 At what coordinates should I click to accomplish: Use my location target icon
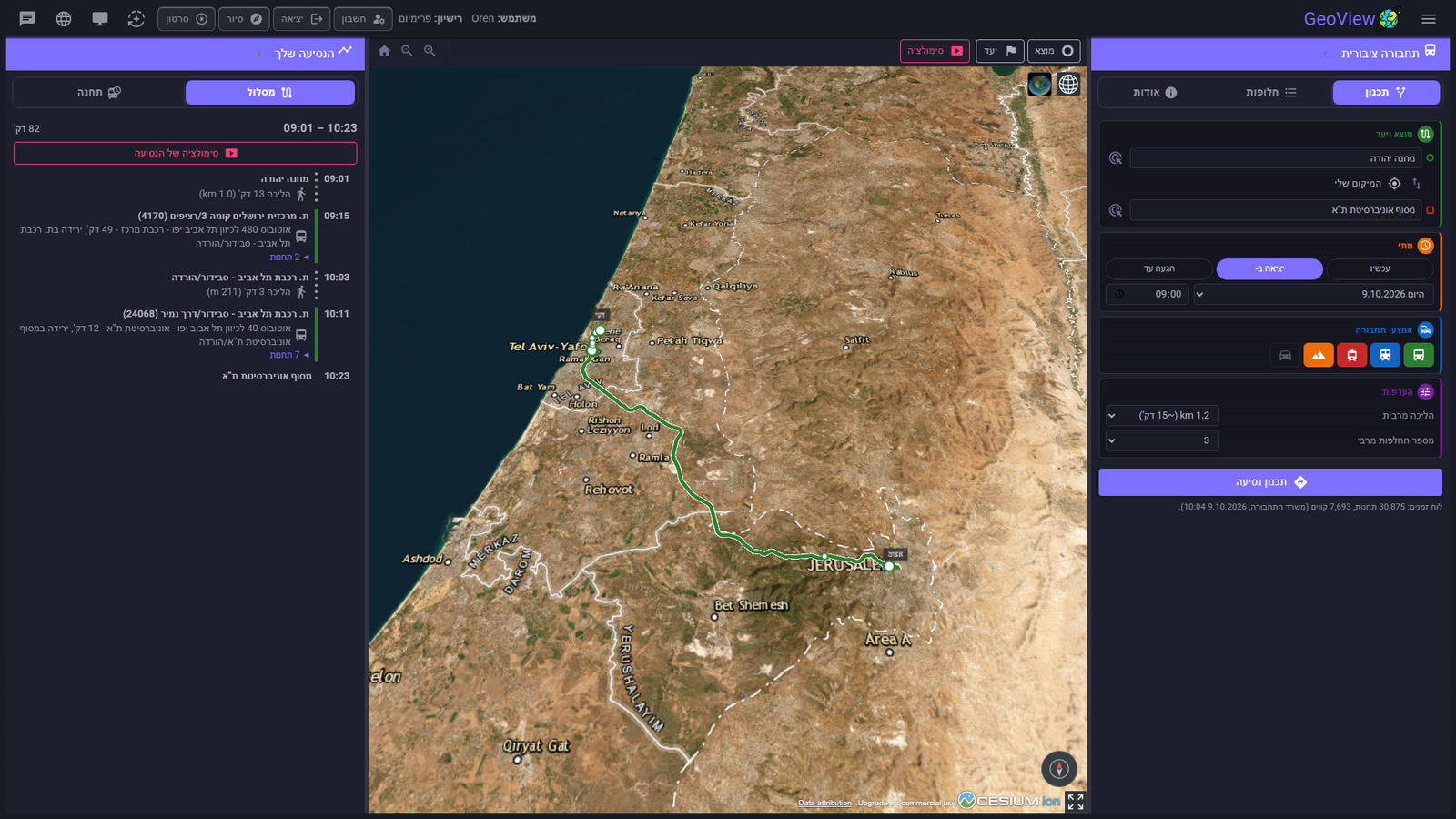(x=1394, y=184)
